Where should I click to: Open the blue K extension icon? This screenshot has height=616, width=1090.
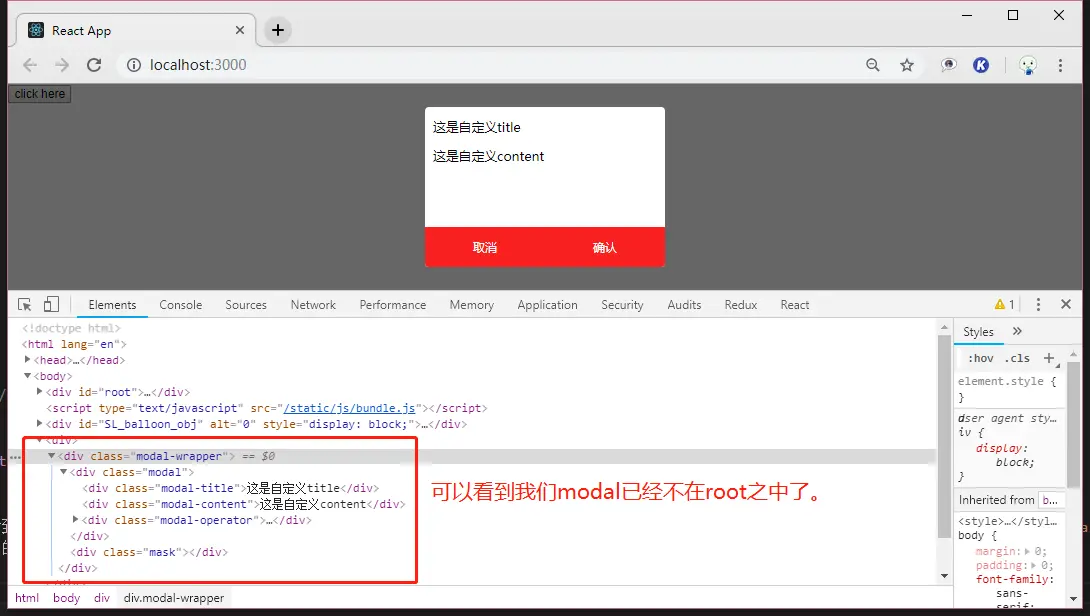981,65
